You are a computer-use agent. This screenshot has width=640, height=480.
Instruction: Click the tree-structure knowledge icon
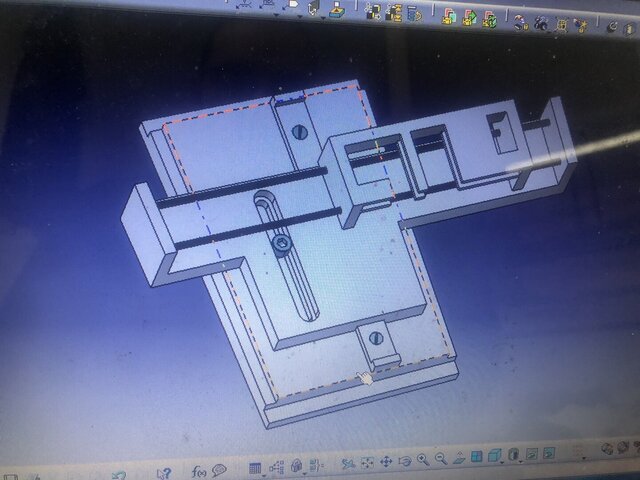(x=276, y=467)
